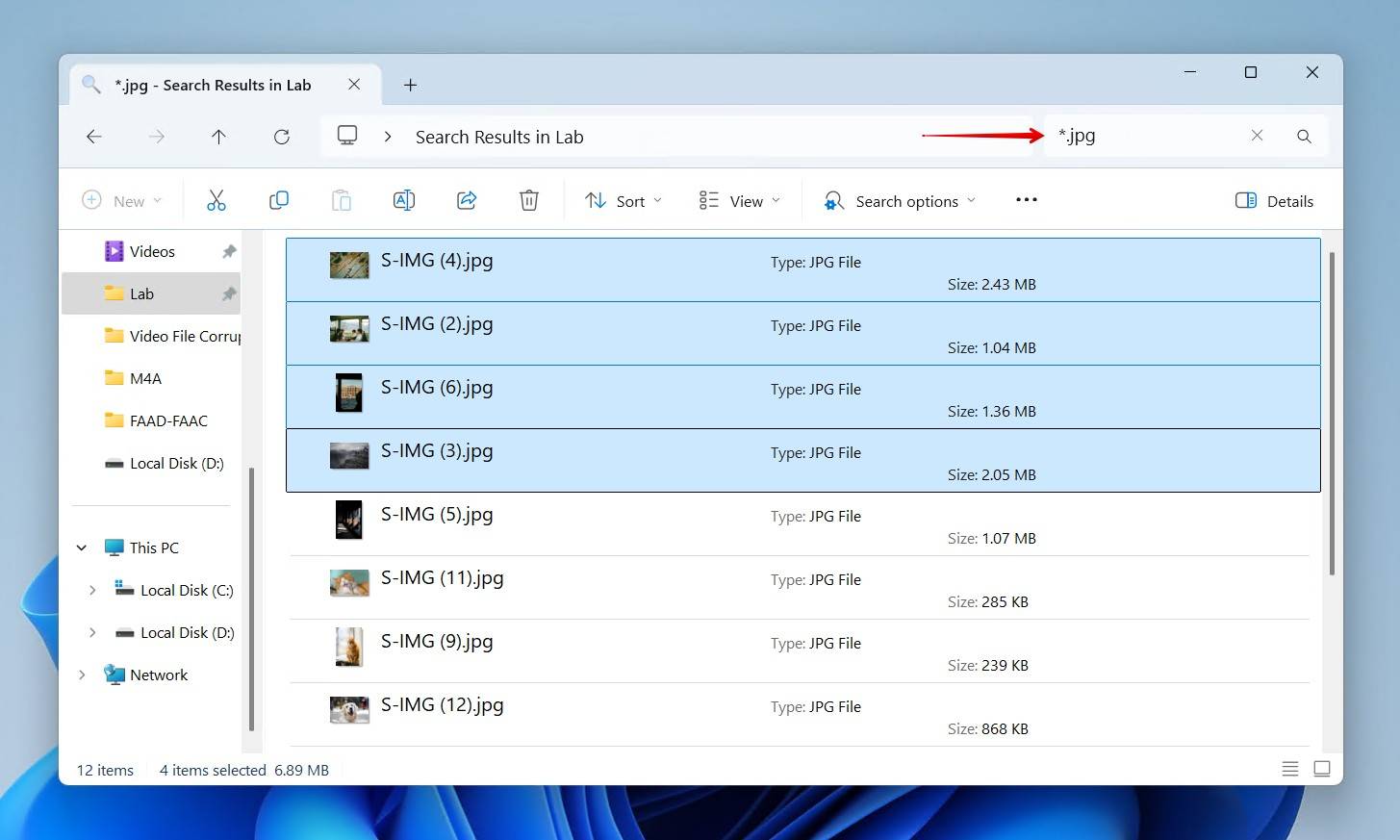Go back with the left arrow
The height and width of the screenshot is (840, 1400).
94,137
